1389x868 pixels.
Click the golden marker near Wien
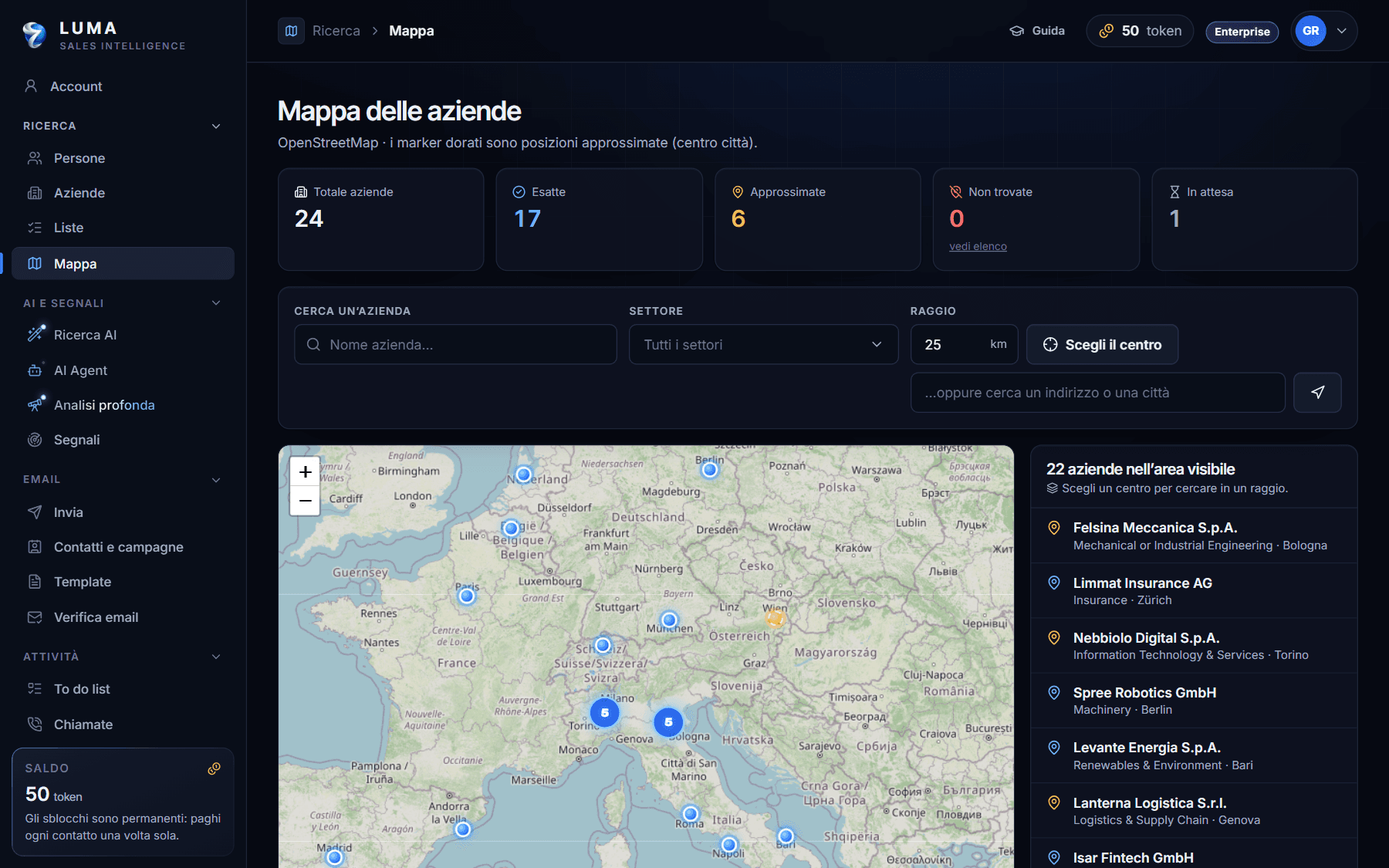(x=776, y=618)
